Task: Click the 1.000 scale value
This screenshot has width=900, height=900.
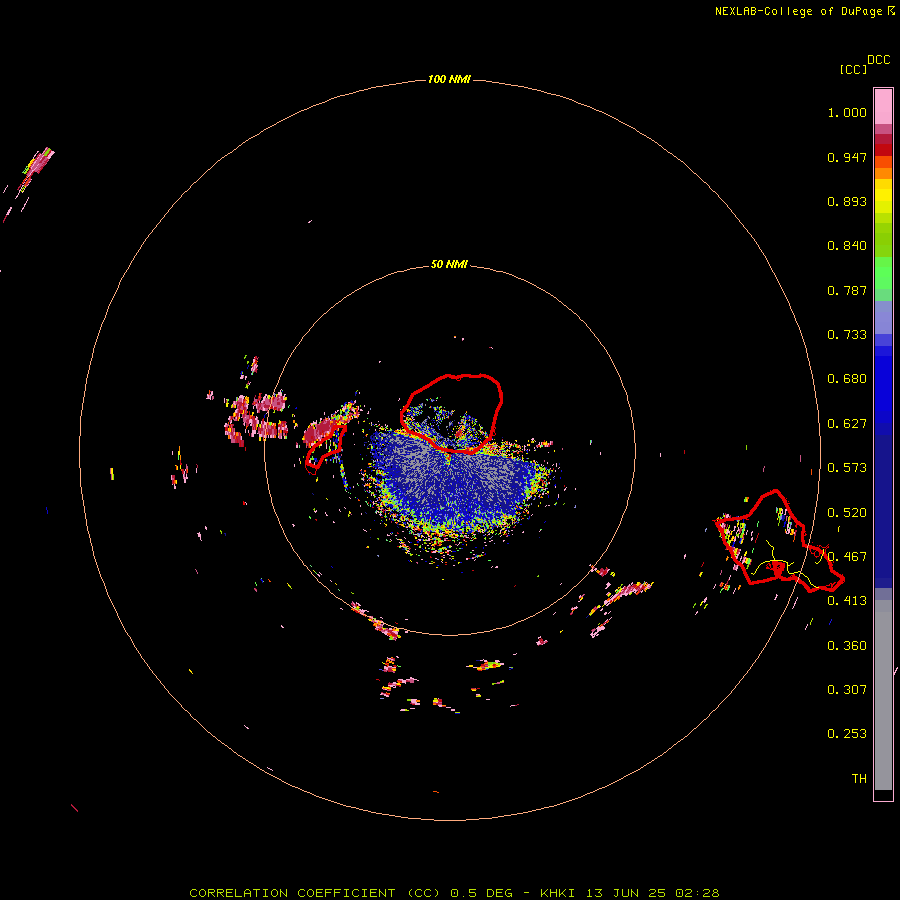Action: tap(847, 112)
